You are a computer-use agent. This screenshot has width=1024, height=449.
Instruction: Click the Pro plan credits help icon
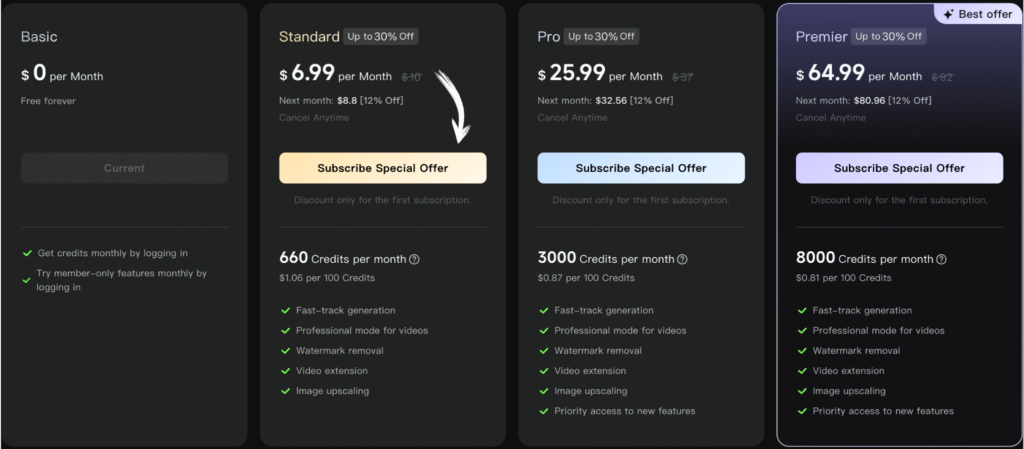coord(682,259)
